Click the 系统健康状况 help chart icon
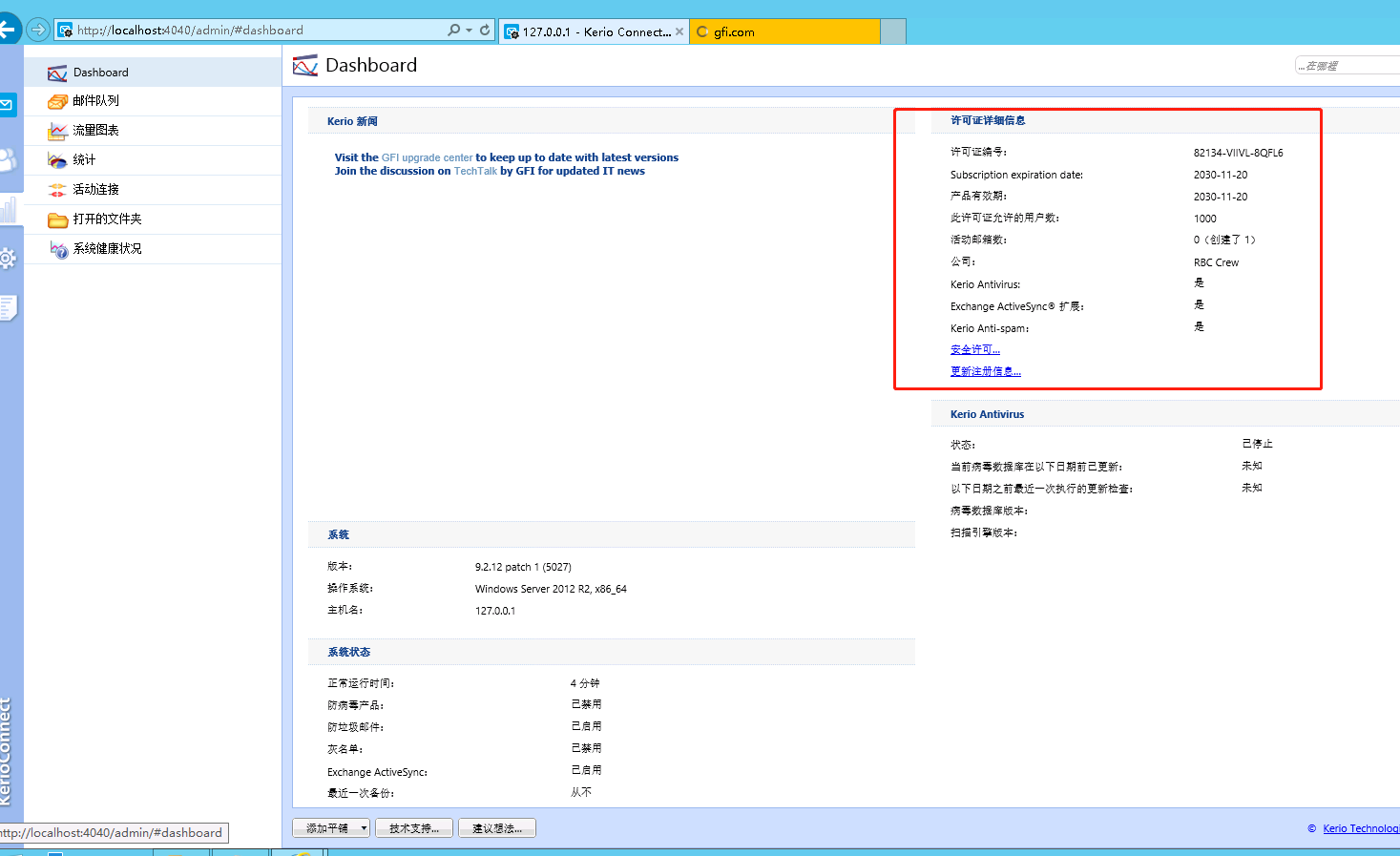This screenshot has width=1400, height=856. [58, 249]
